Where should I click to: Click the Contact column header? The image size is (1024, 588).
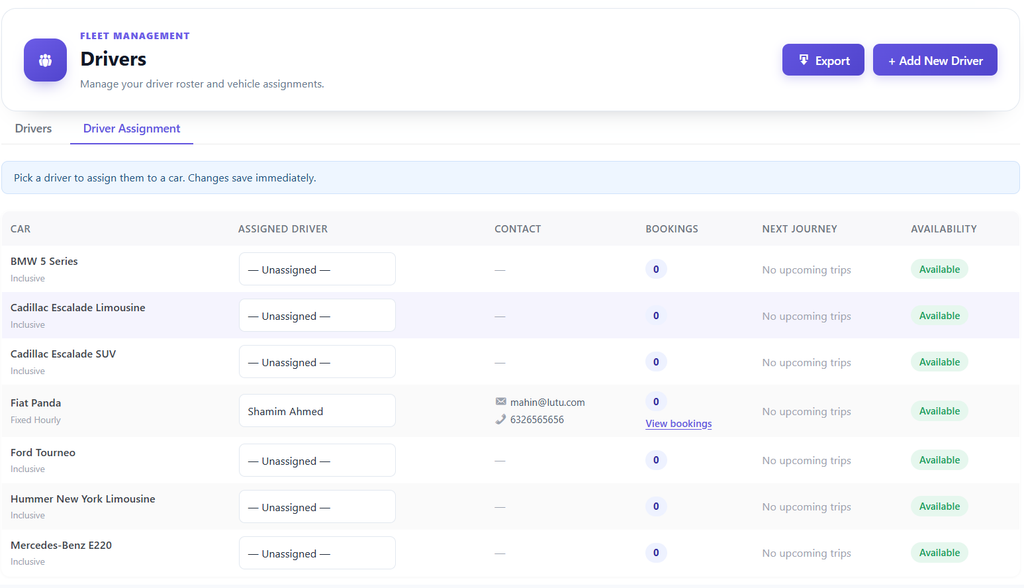click(518, 229)
